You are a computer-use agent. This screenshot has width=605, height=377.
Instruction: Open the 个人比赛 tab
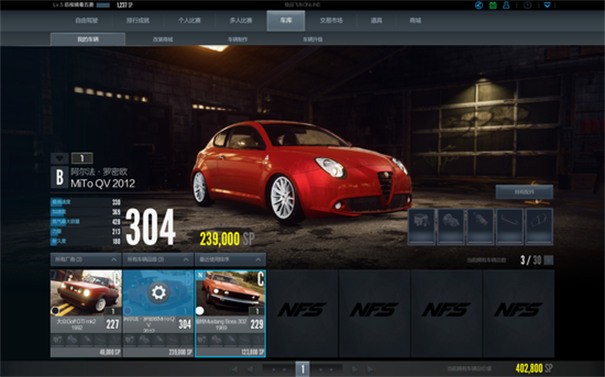click(x=189, y=20)
